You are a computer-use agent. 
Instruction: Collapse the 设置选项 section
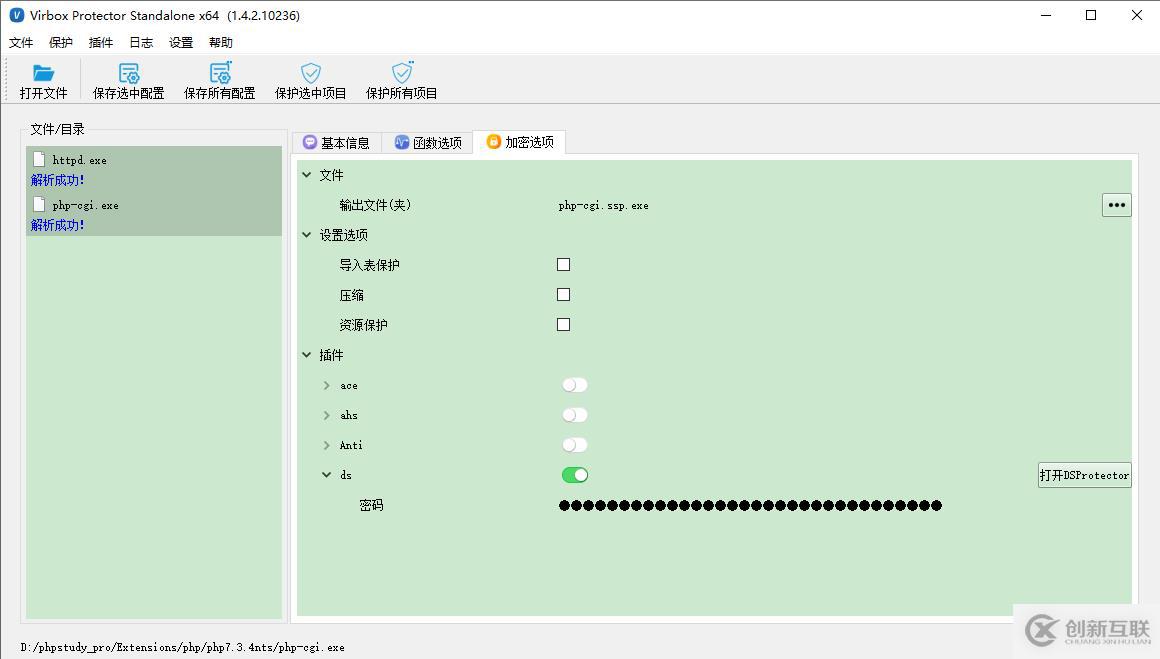point(306,235)
